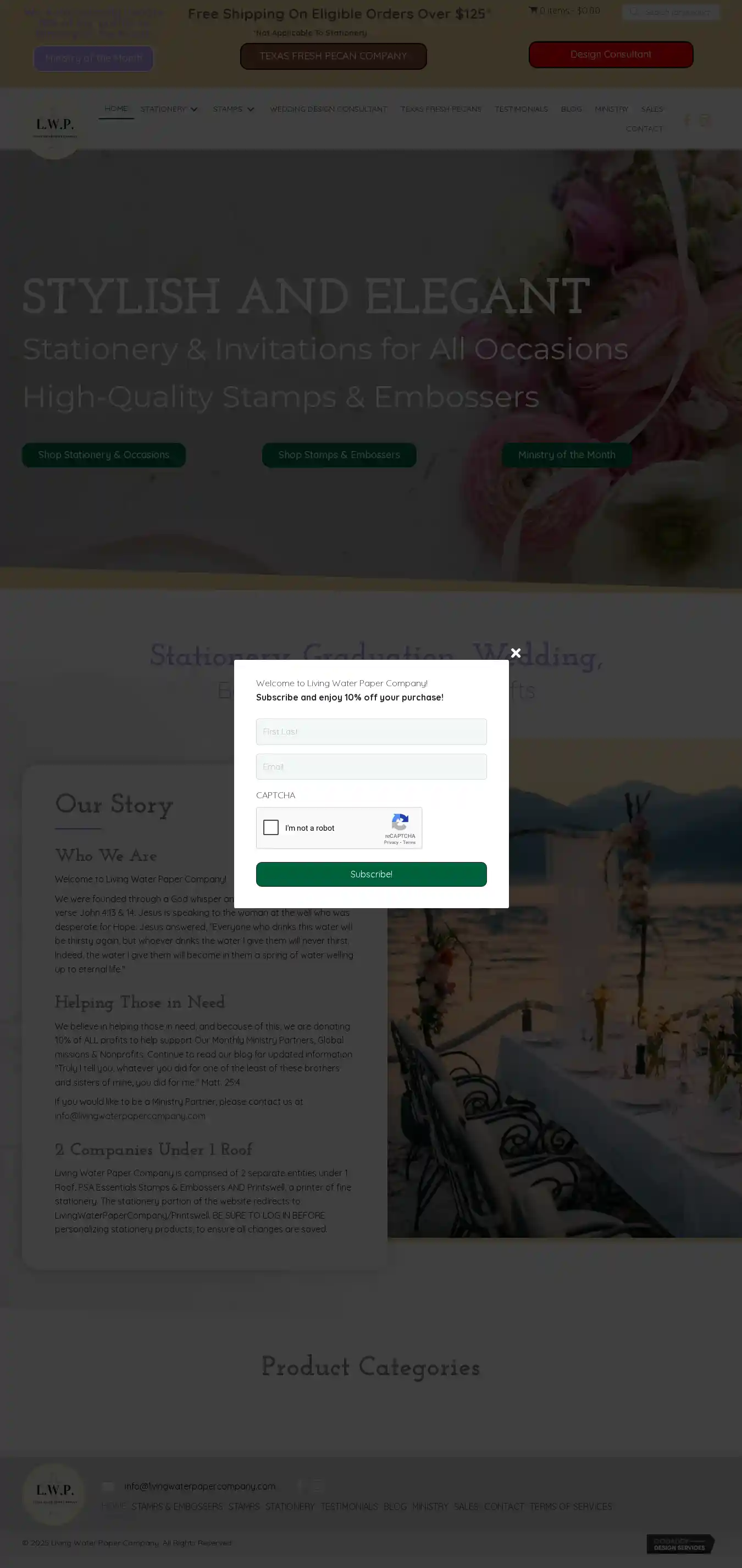Open the footer Terms of Services link
Viewport: 742px width, 1568px height.
tap(571, 1506)
